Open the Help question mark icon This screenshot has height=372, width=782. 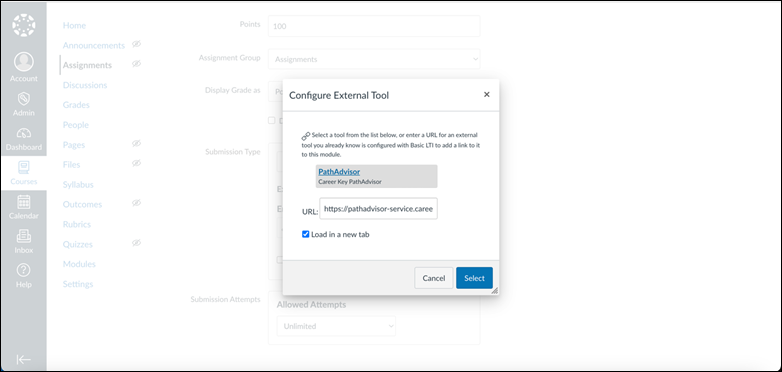[x=23, y=270]
